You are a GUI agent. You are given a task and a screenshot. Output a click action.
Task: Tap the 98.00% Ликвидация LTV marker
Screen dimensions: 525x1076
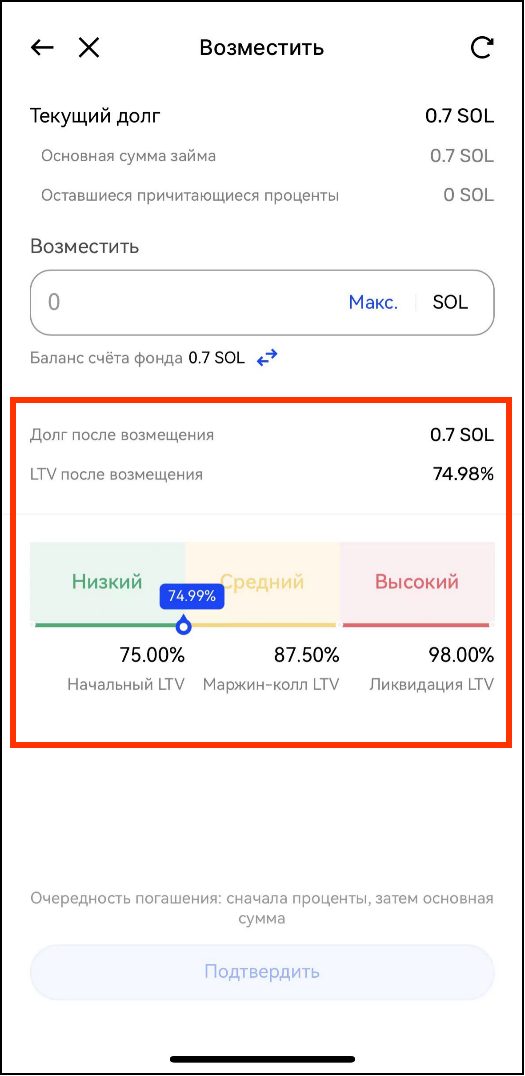pos(461,655)
